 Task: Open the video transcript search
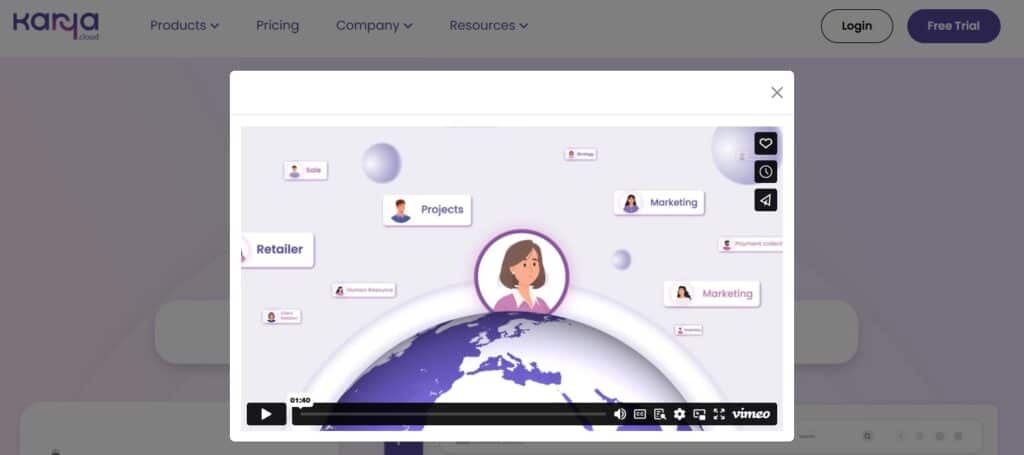click(660, 414)
